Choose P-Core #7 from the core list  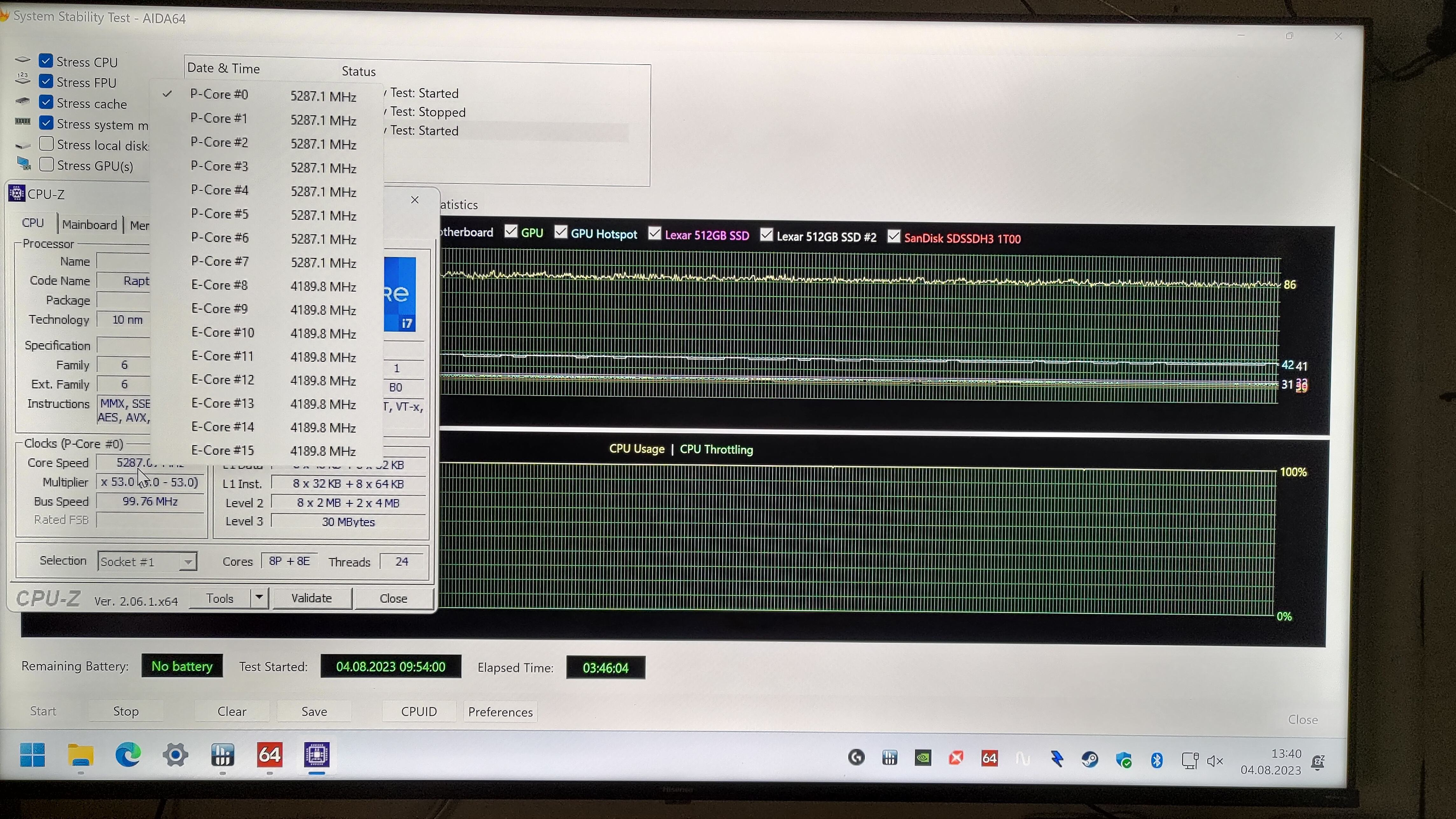(266, 262)
